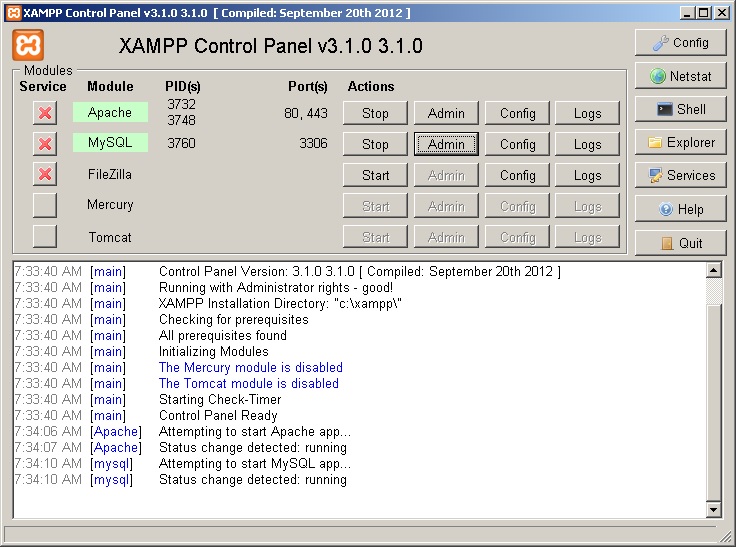Screen dimensions: 736x547
Task: Click log line 'The Mercury module is disabled'
Action: click(251, 367)
